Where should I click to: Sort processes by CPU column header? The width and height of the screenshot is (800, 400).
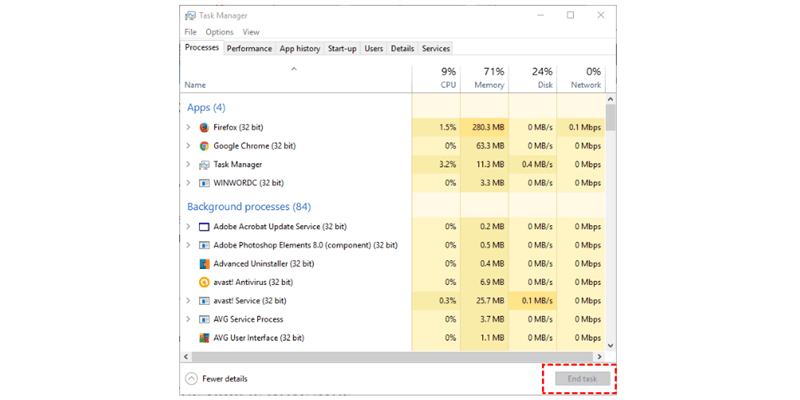pyautogui.click(x=447, y=80)
